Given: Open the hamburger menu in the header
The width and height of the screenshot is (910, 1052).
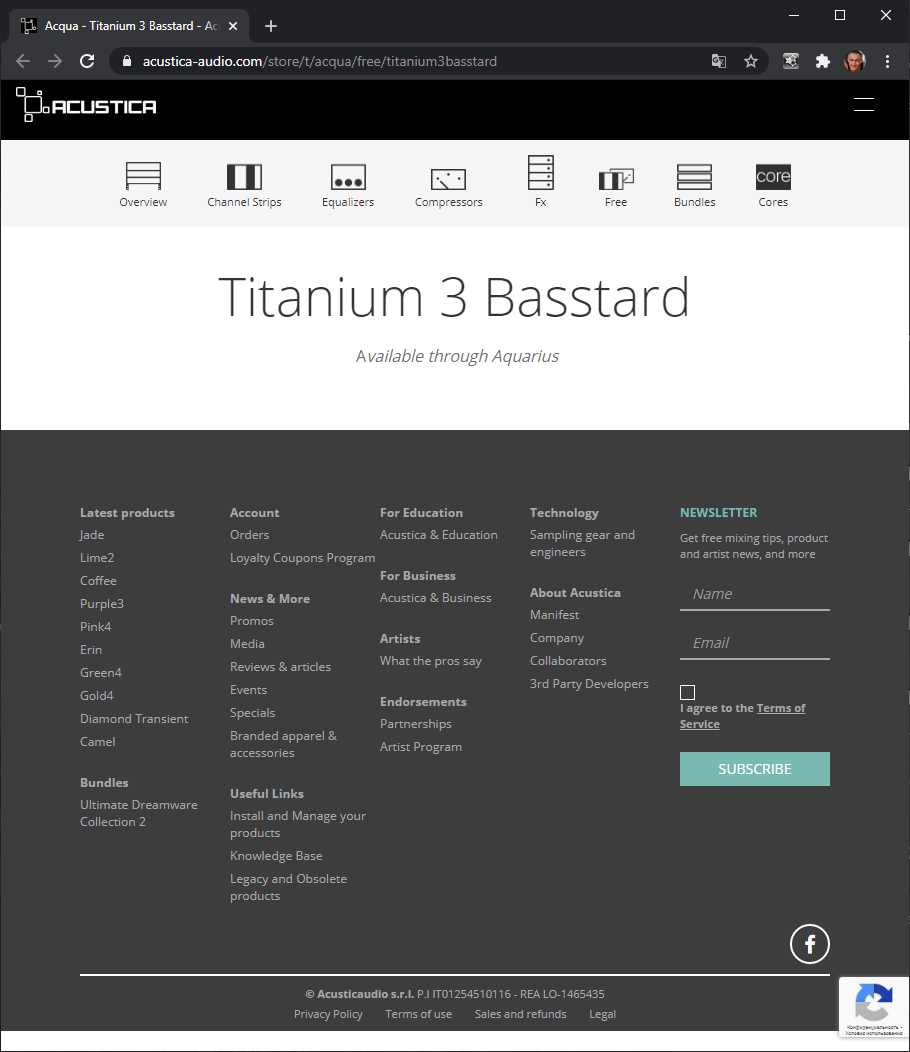Looking at the screenshot, I should pos(864,105).
